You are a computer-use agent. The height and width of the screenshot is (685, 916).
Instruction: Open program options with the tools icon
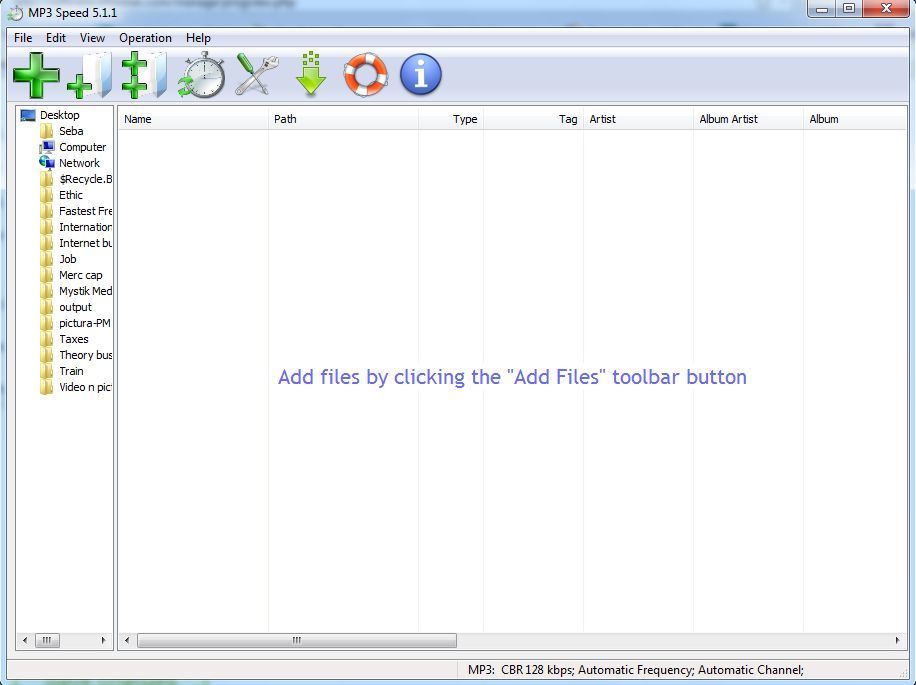tap(255, 74)
